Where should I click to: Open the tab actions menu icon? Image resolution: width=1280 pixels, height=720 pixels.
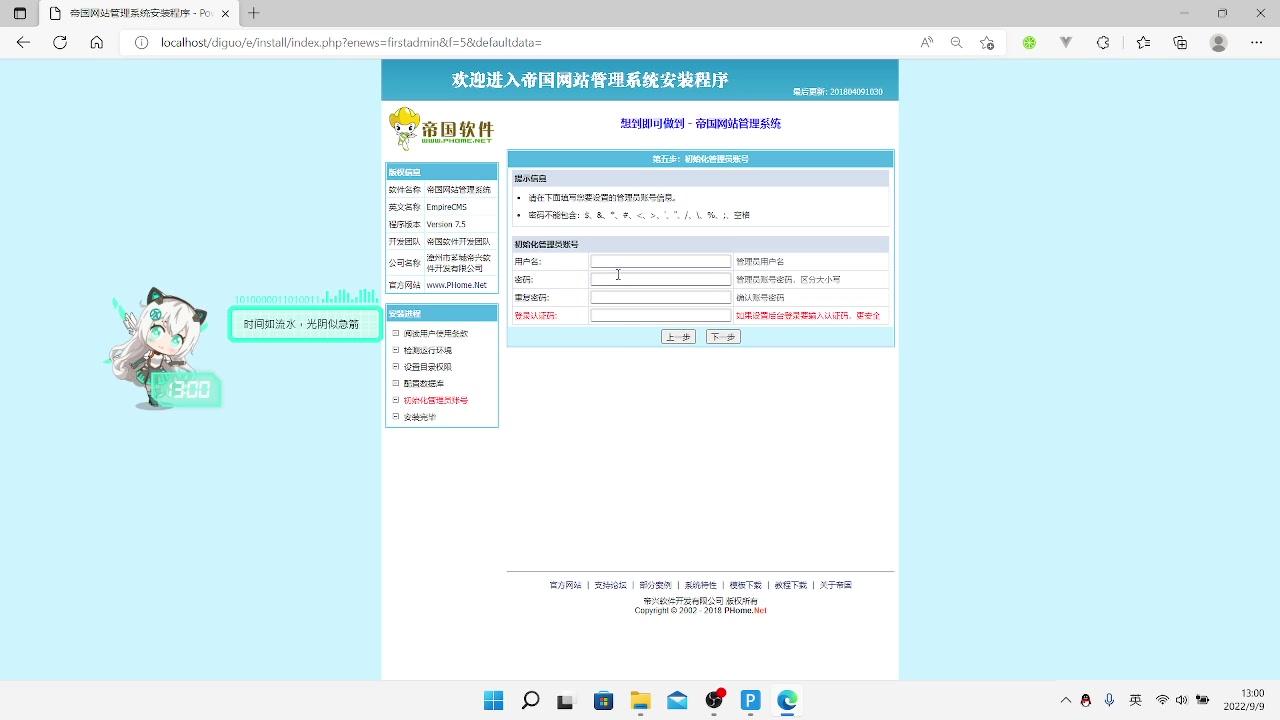click(x=19, y=13)
